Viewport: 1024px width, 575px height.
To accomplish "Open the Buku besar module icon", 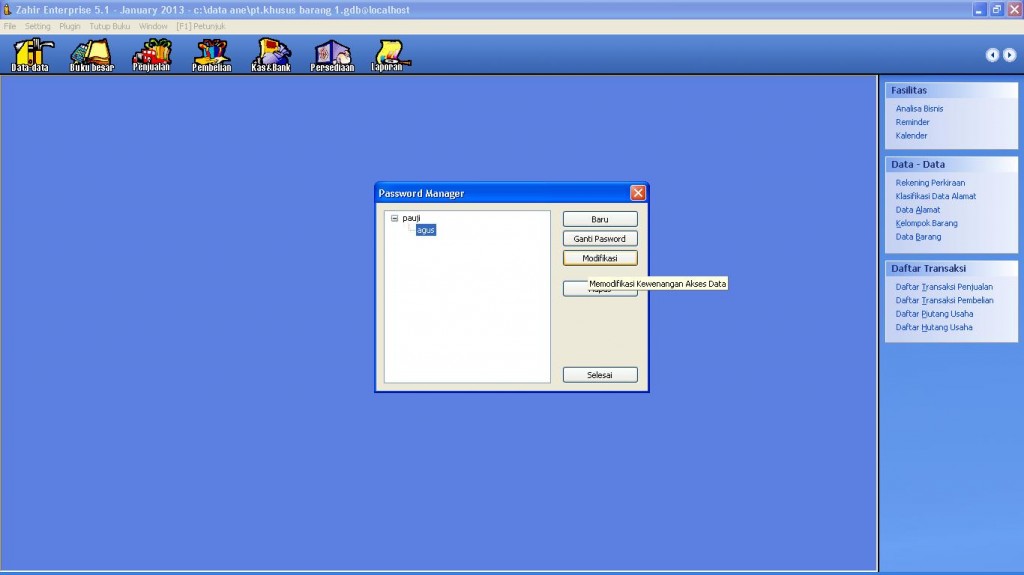I will pyautogui.click(x=91, y=55).
